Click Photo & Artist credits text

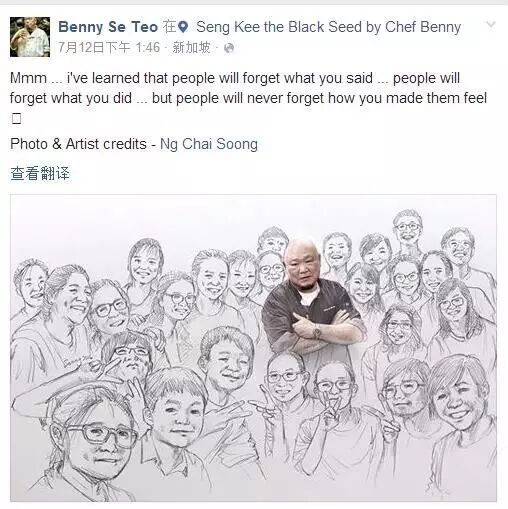[x=78, y=144]
